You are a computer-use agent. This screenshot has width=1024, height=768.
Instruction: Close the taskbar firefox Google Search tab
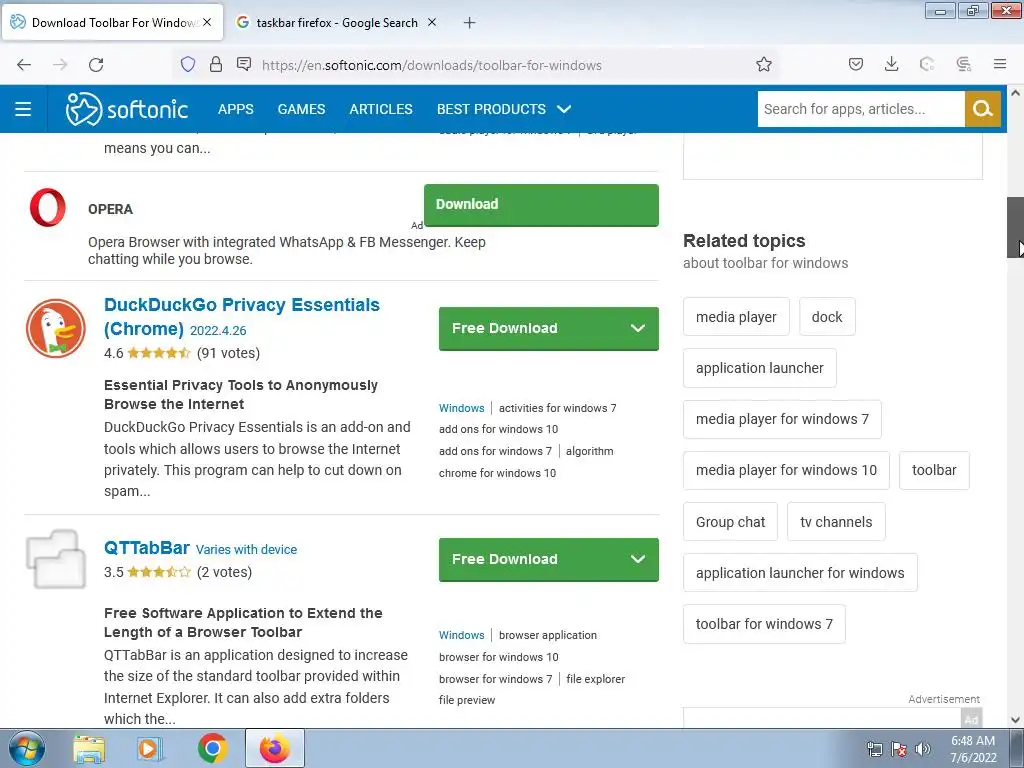432,22
